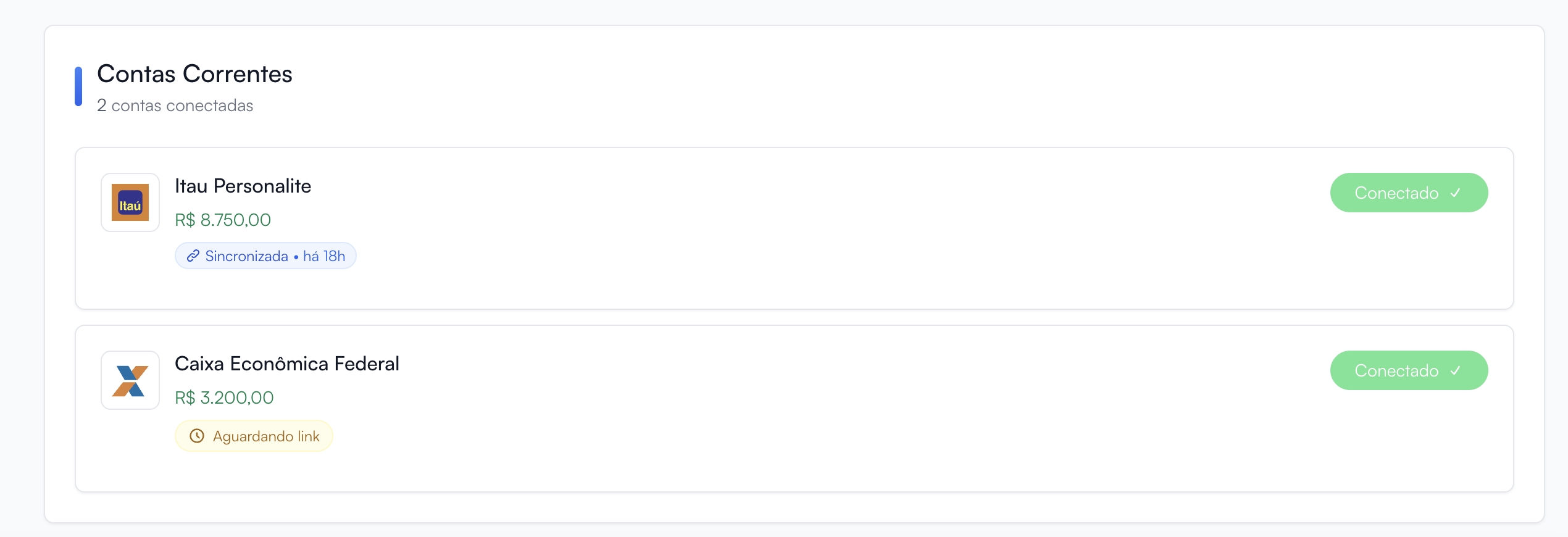Click the R$ 8.750,00 balance
The image size is (1568, 537).
(x=223, y=220)
